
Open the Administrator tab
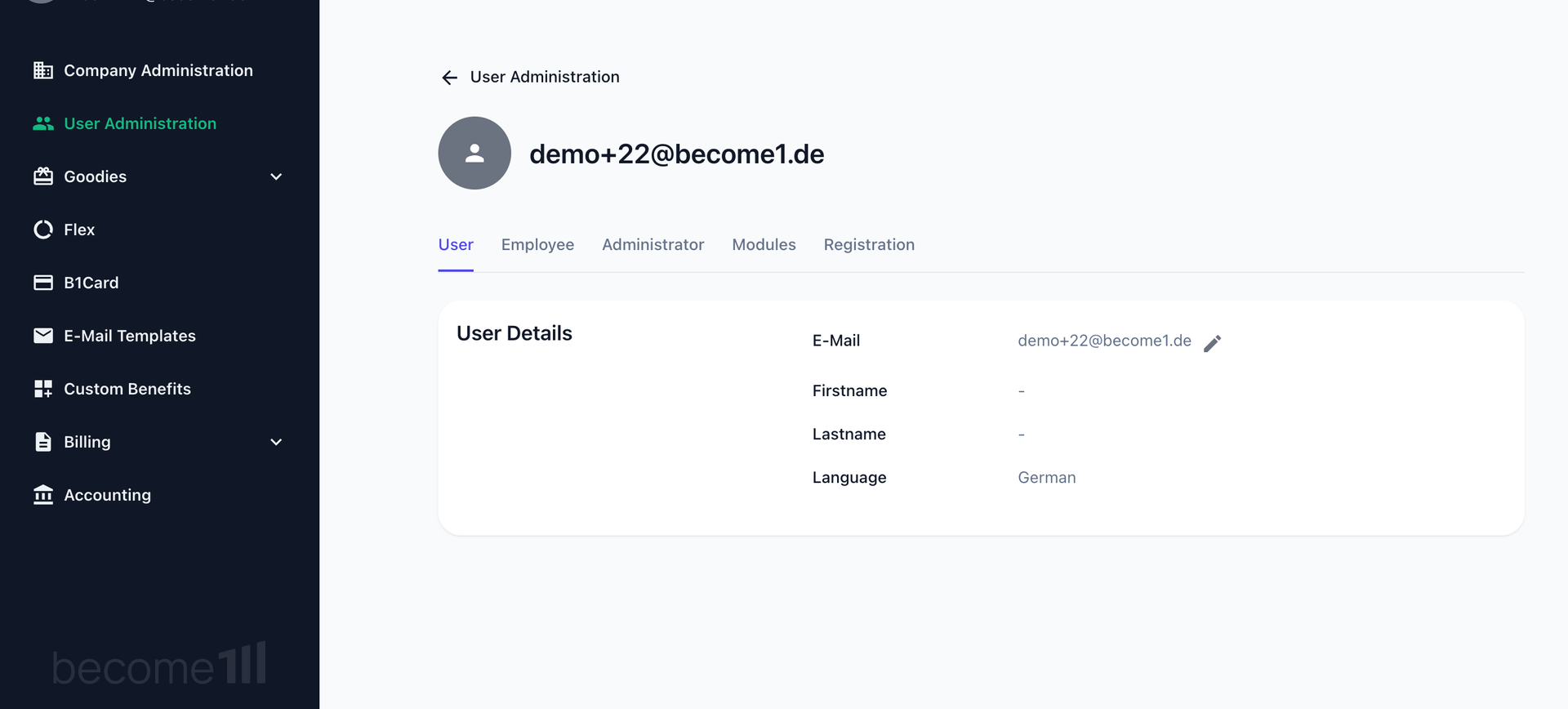pyautogui.click(x=653, y=245)
